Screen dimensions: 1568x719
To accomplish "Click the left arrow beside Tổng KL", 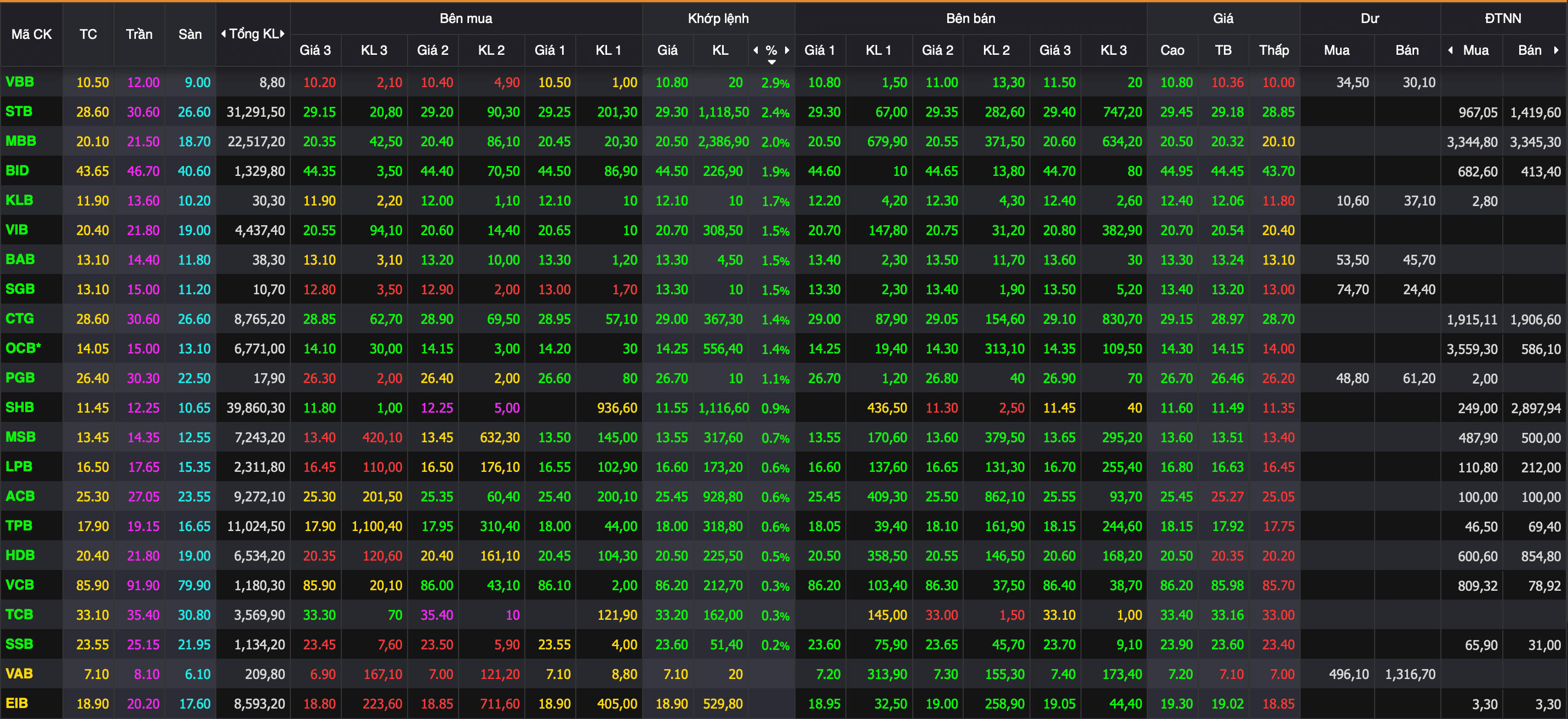I will tap(224, 34).
